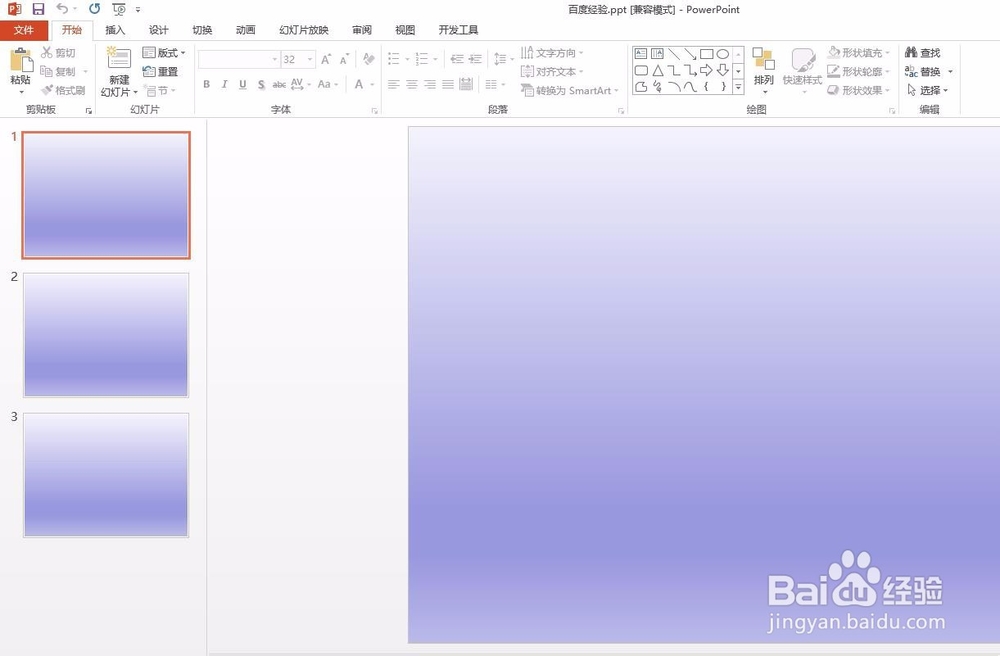
Task: Click the Bullets list icon
Action: click(x=393, y=59)
